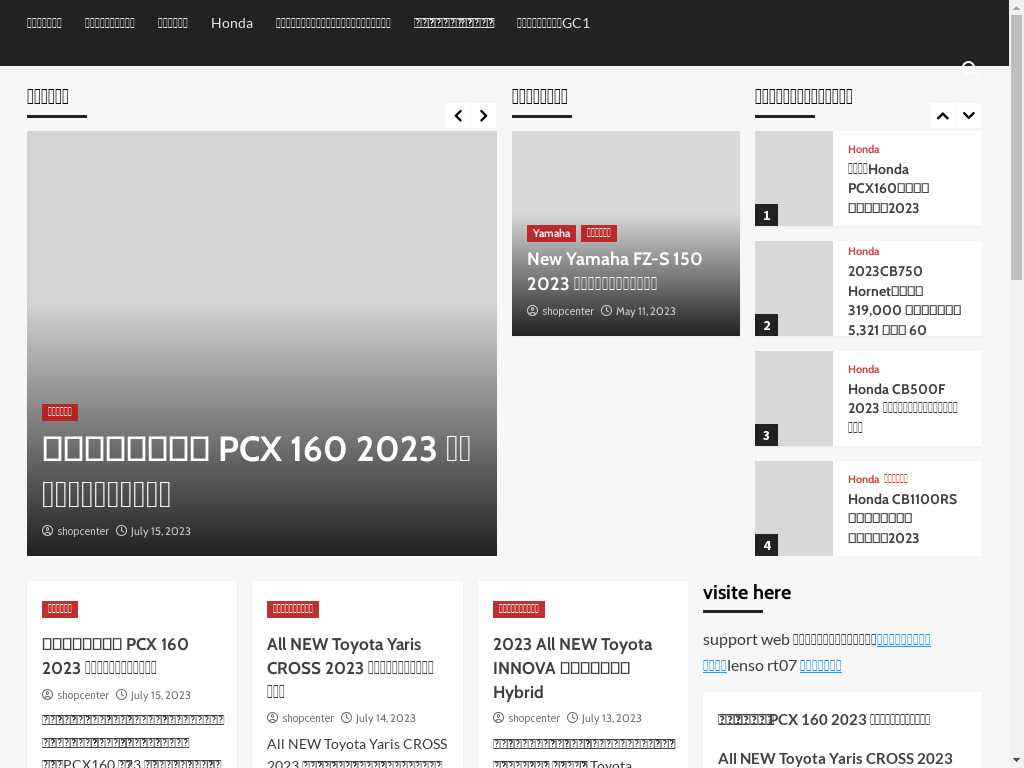Open thumbnail number 2 in the post list
The image size is (1024, 768).
[793, 289]
